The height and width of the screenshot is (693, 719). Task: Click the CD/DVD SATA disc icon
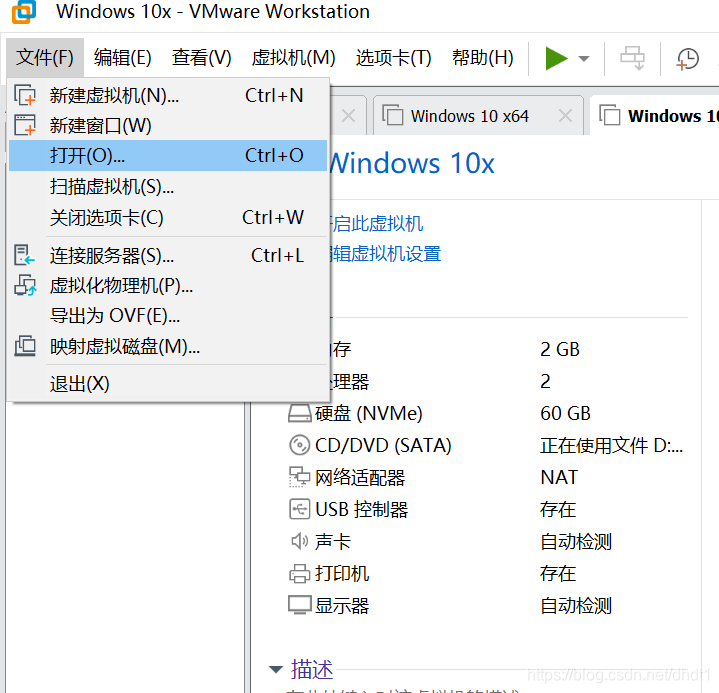299,445
